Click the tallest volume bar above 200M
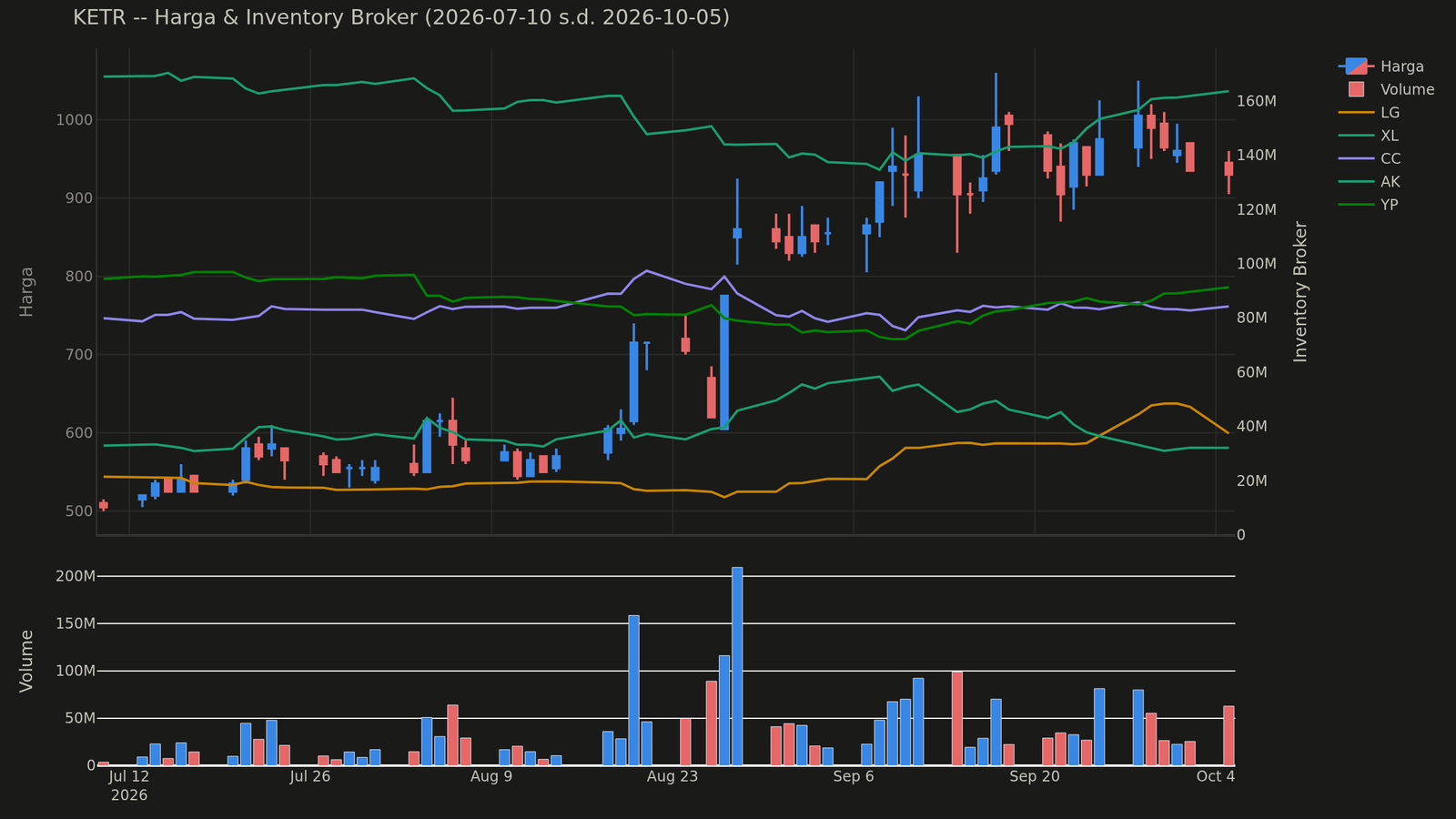 point(737,666)
